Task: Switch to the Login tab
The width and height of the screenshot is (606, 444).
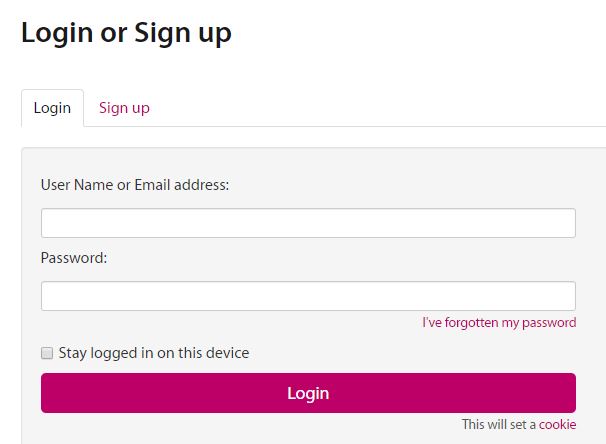Action: 52,108
